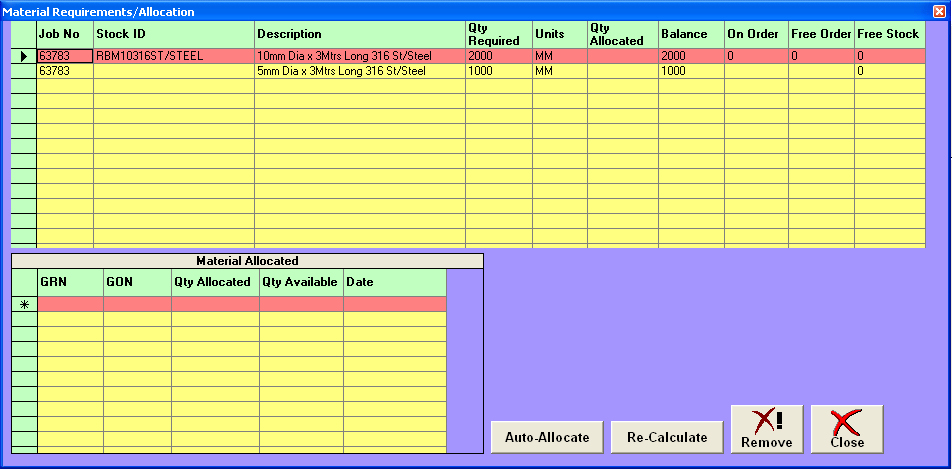
Task: Click the Material Allocated grid's Qty Allocated header
Action: (x=216, y=282)
